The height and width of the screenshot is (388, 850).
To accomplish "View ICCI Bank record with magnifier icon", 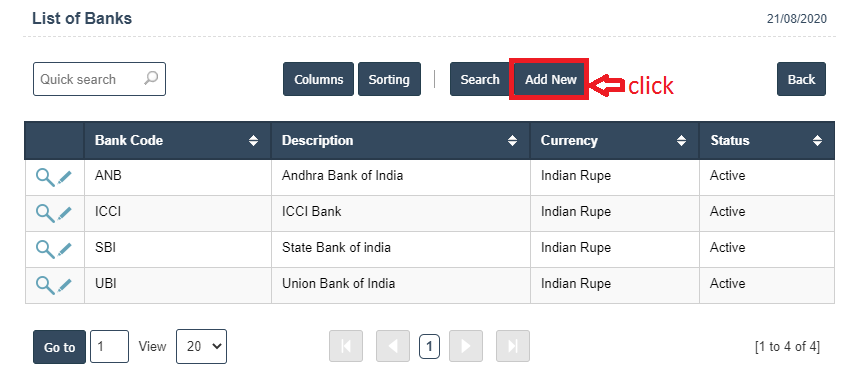I will 45,213.
